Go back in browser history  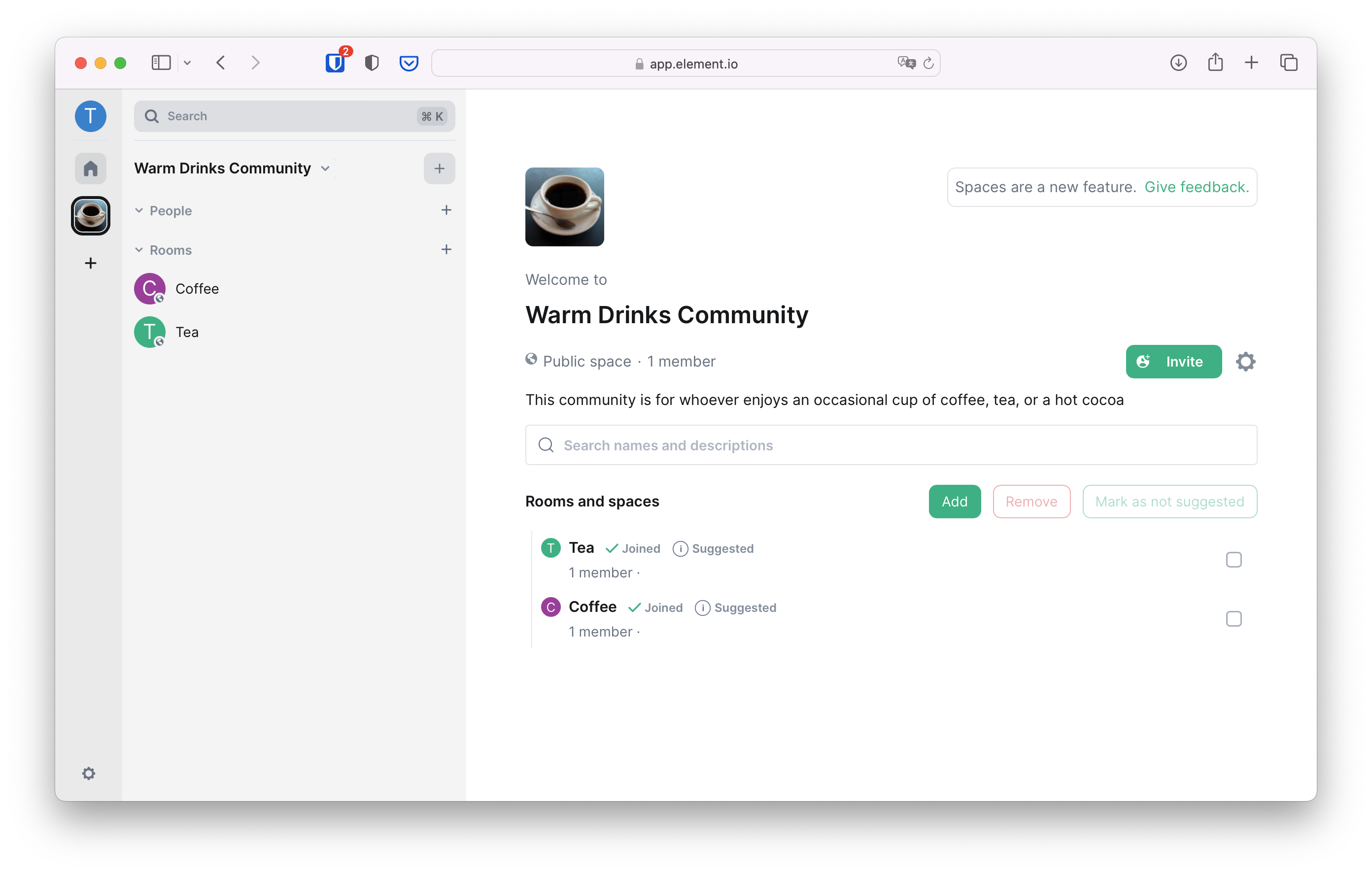coord(221,62)
